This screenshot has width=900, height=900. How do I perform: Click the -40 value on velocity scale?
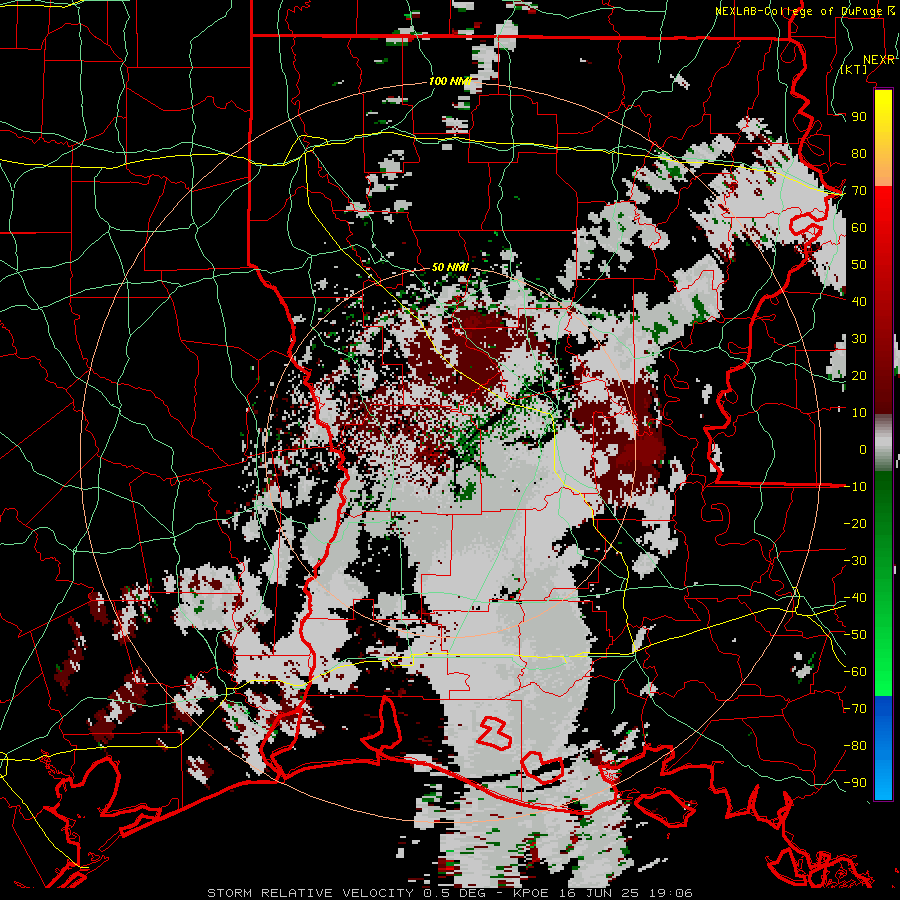click(x=855, y=598)
